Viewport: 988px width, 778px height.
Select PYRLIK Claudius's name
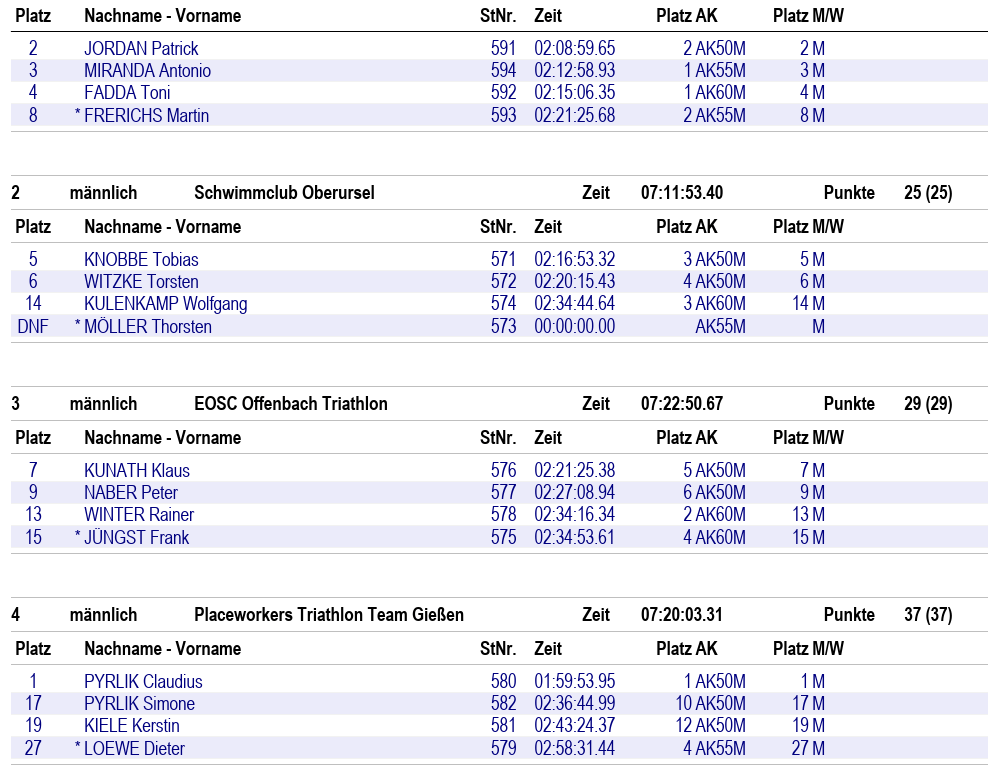(143, 682)
